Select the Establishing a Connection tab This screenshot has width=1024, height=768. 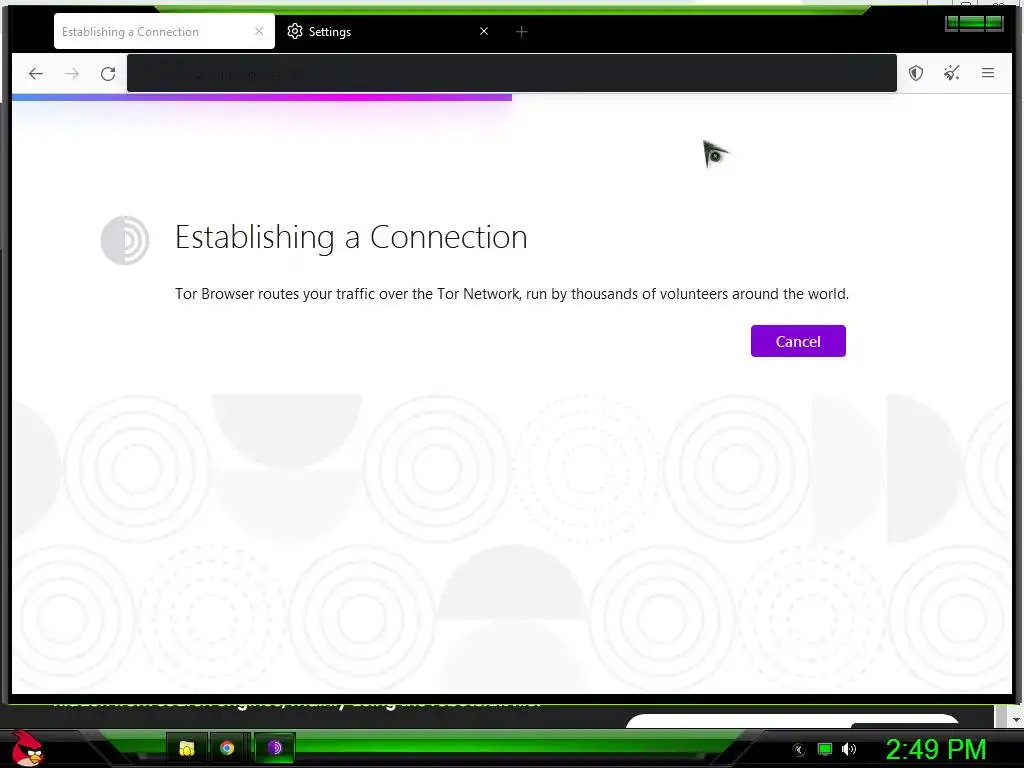(x=164, y=31)
